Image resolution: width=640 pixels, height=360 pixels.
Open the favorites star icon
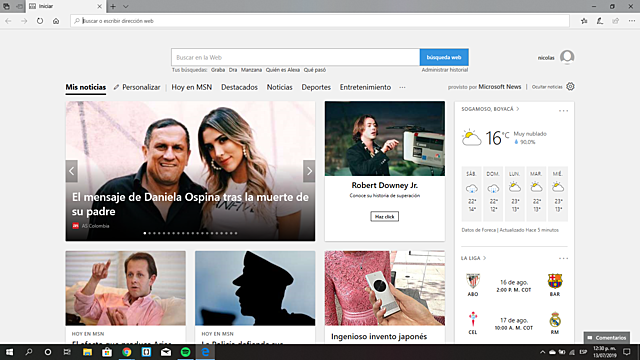point(584,21)
